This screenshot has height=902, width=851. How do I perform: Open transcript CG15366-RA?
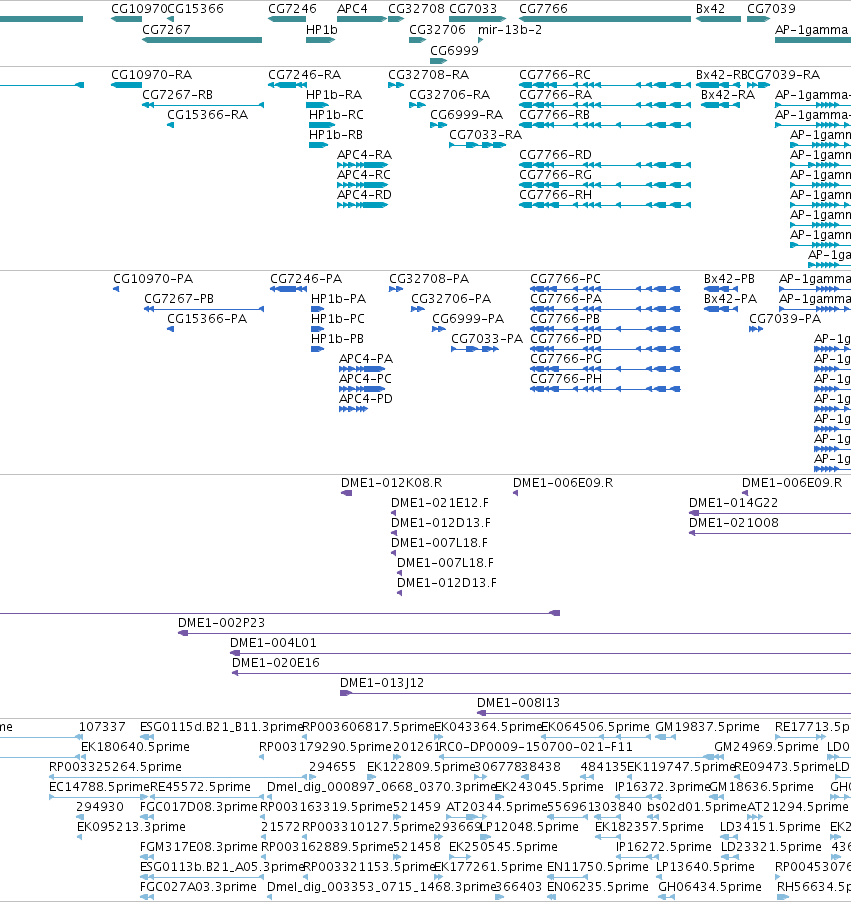tap(208, 115)
